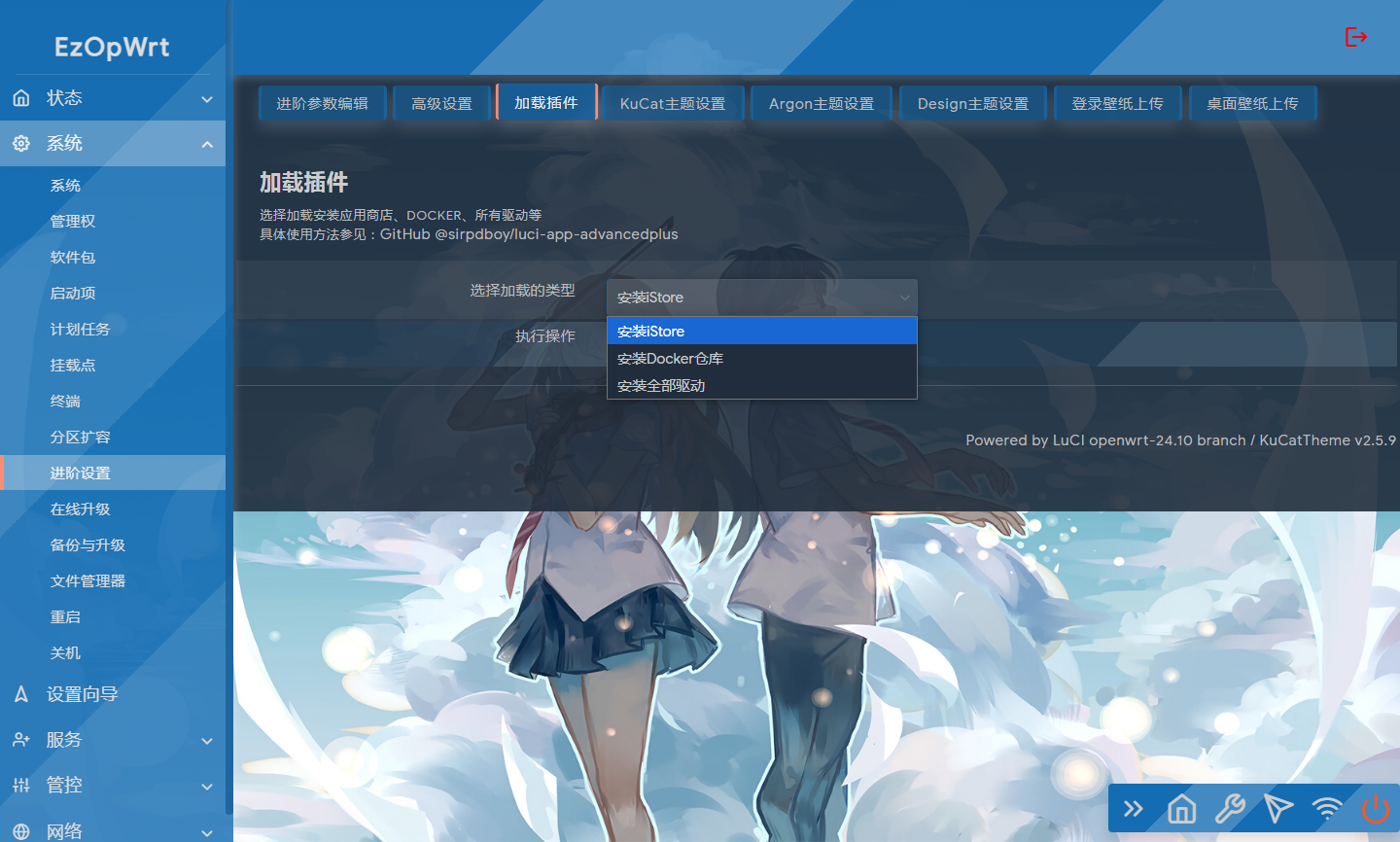The image size is (1400, 842).
Task: Expand the 服务 menu chevron
Action: click(207, 741)
